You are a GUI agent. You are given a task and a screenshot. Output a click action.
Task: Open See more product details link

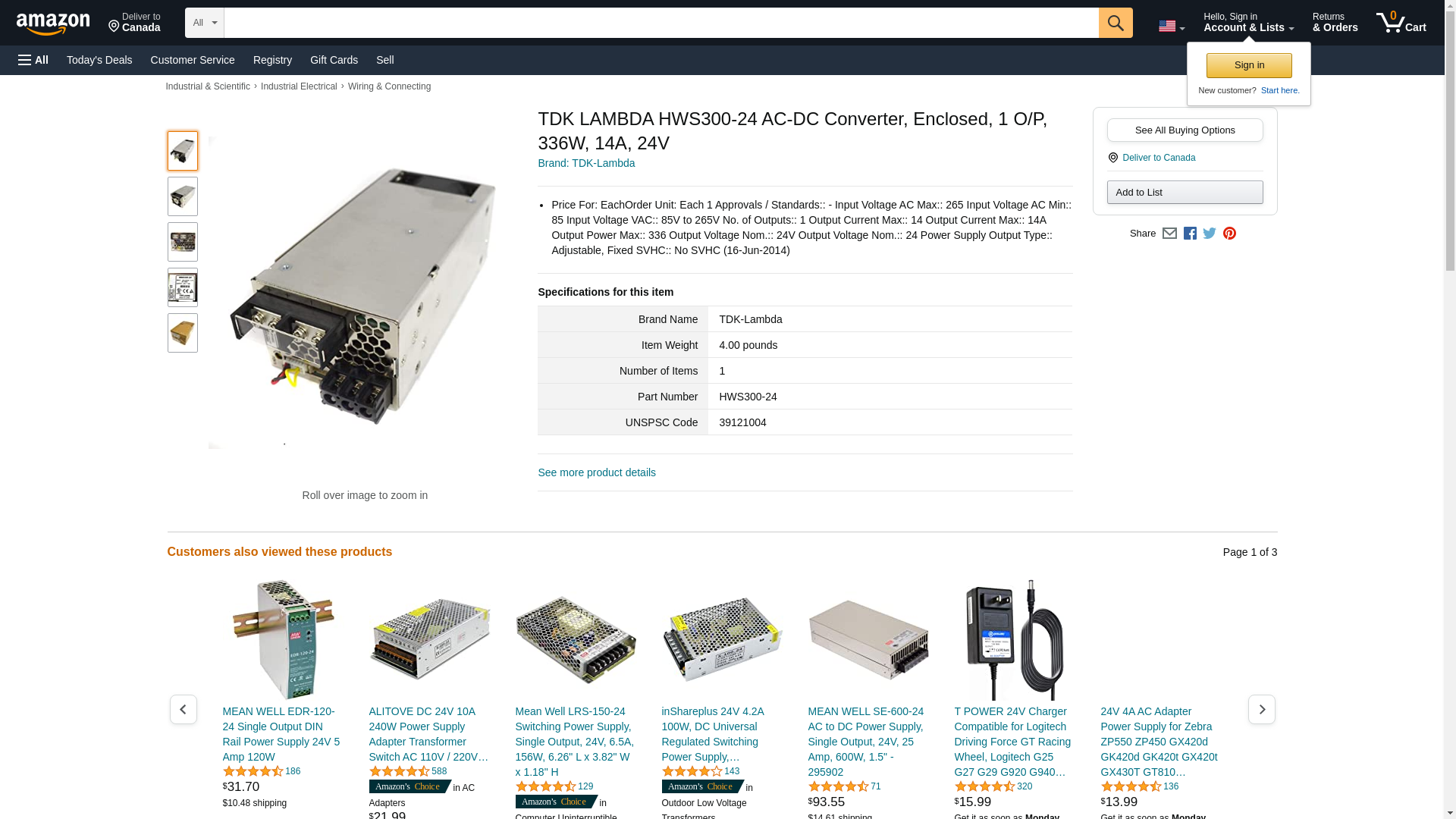click(597, 472)
